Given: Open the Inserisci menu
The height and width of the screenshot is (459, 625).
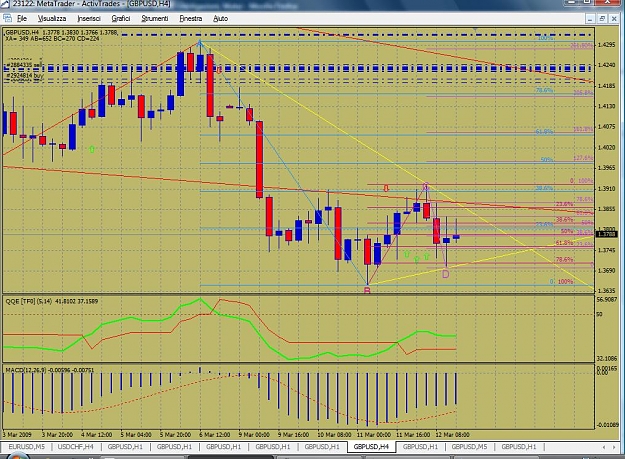Looking at the screenshot, I should [x=89, y=18].
